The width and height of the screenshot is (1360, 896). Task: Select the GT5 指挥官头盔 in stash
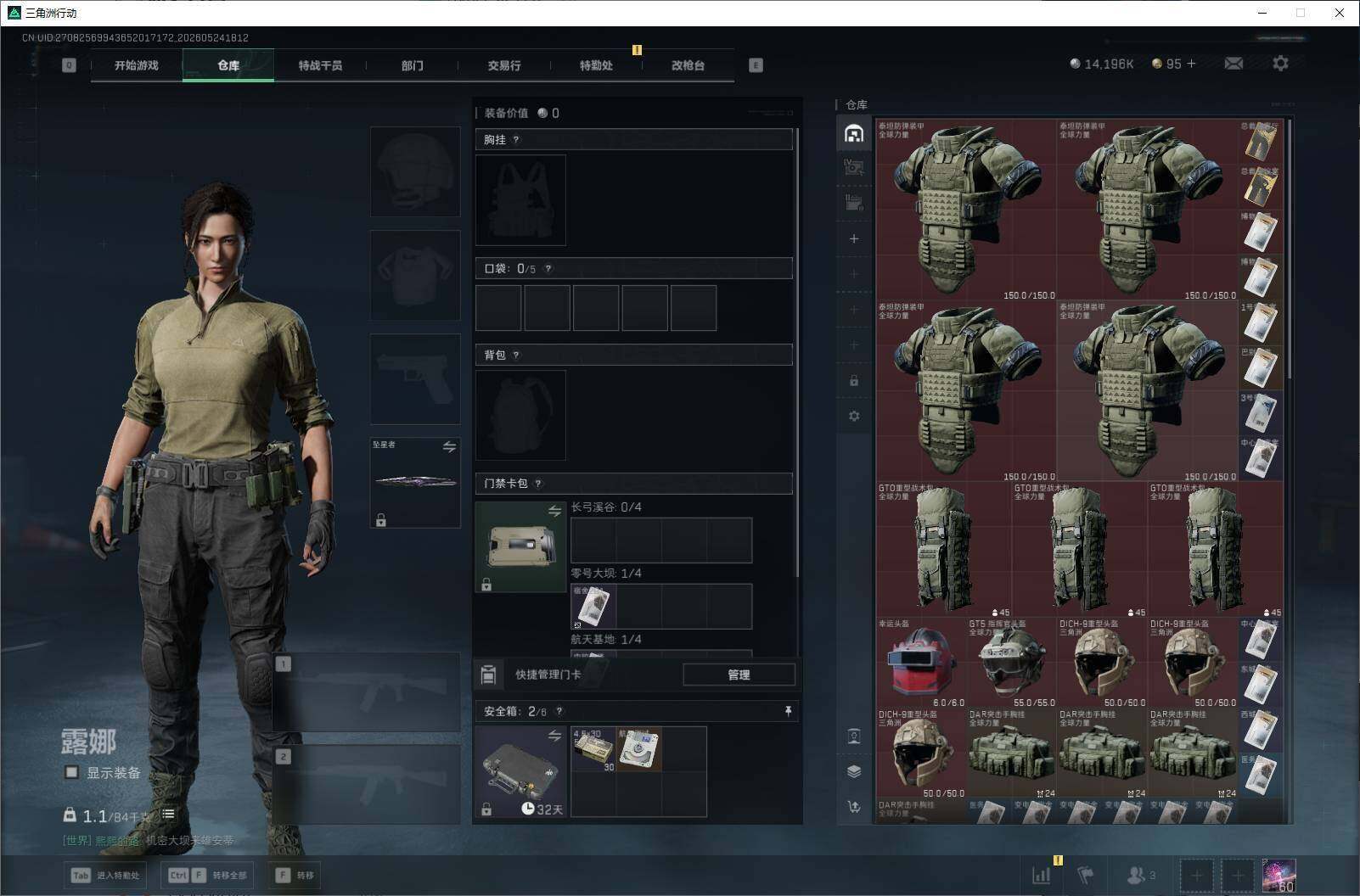pyautogui.click(x=1011, y=663)
